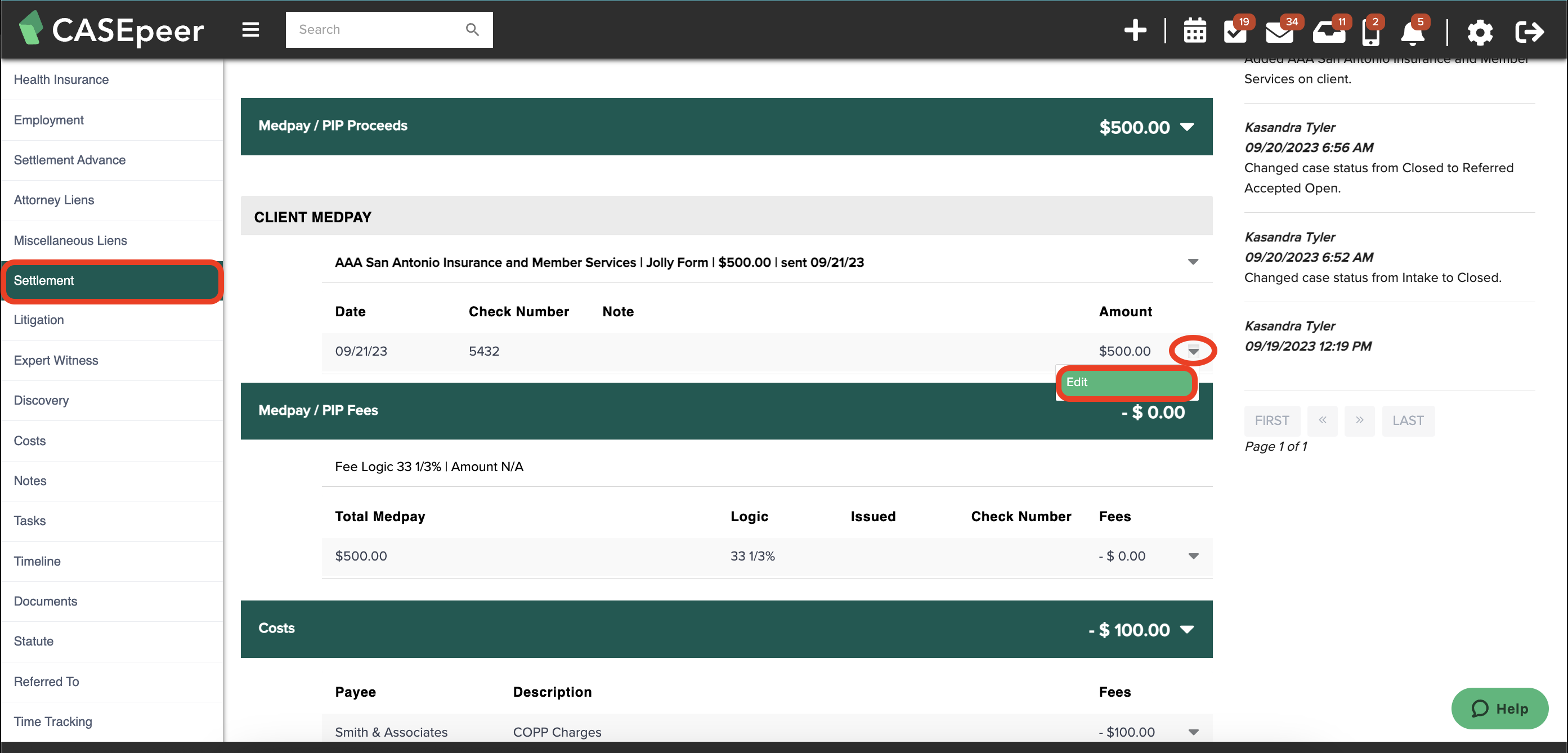The width and height of the screenshot is (1568, 753).
Task: Click the plus add-new icon
Action: tap(1135, 30)
